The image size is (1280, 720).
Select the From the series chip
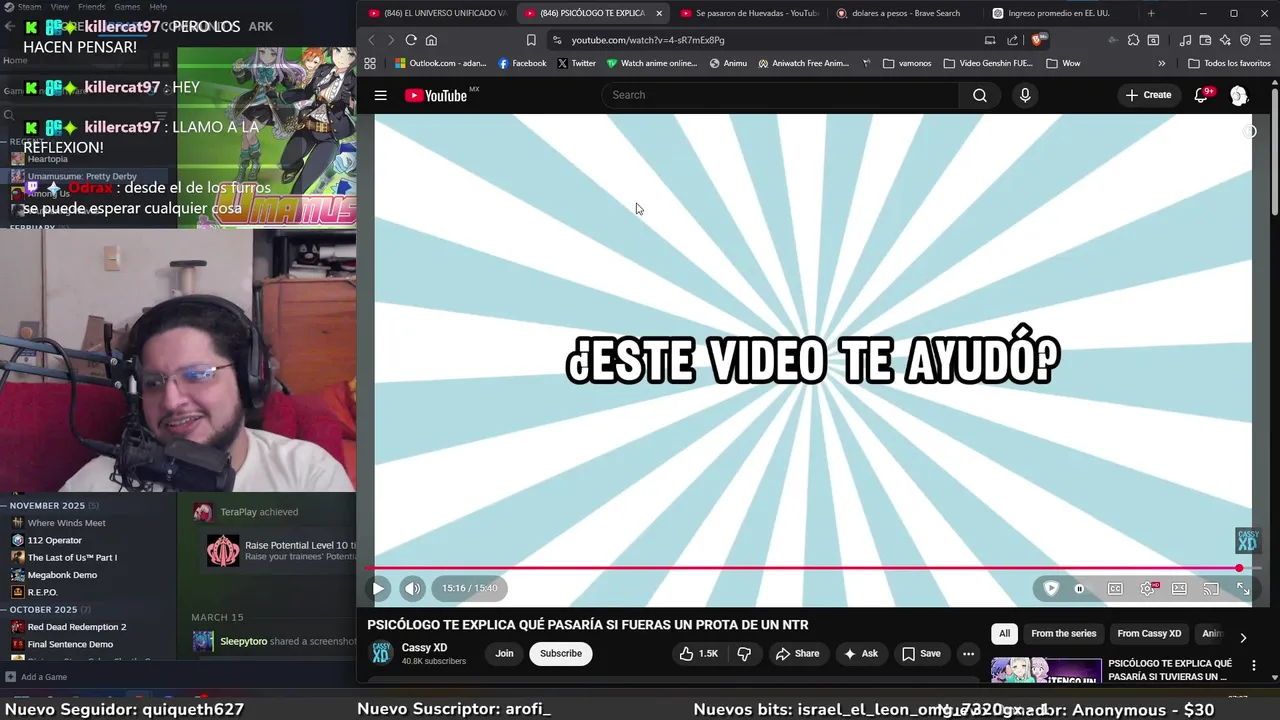coord(1063,634)
